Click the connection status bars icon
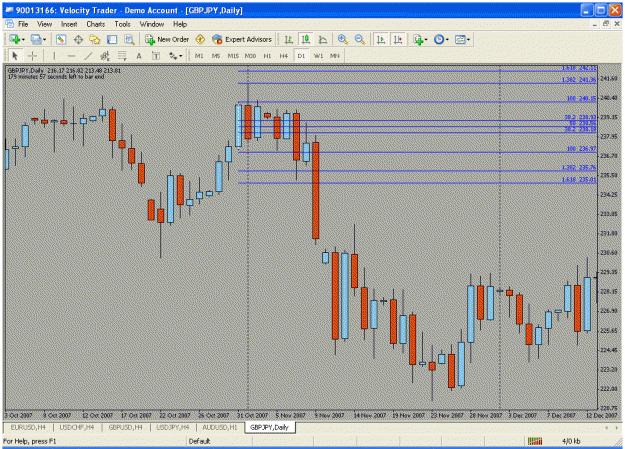The width and height of the screenshot is (625, 449). [x=535, y=441]
